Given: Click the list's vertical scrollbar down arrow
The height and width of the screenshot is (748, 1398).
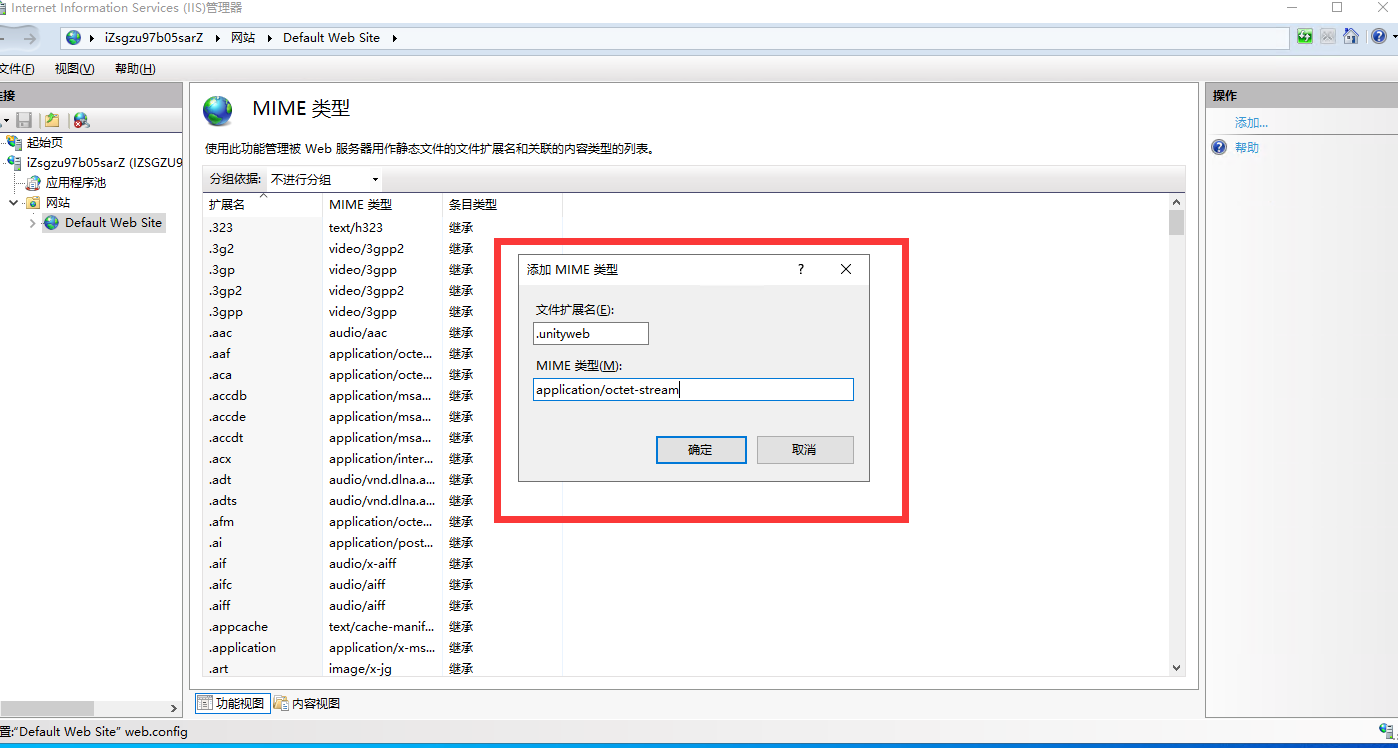Looking at the screenshot, I should click(x=1176, y=668).
